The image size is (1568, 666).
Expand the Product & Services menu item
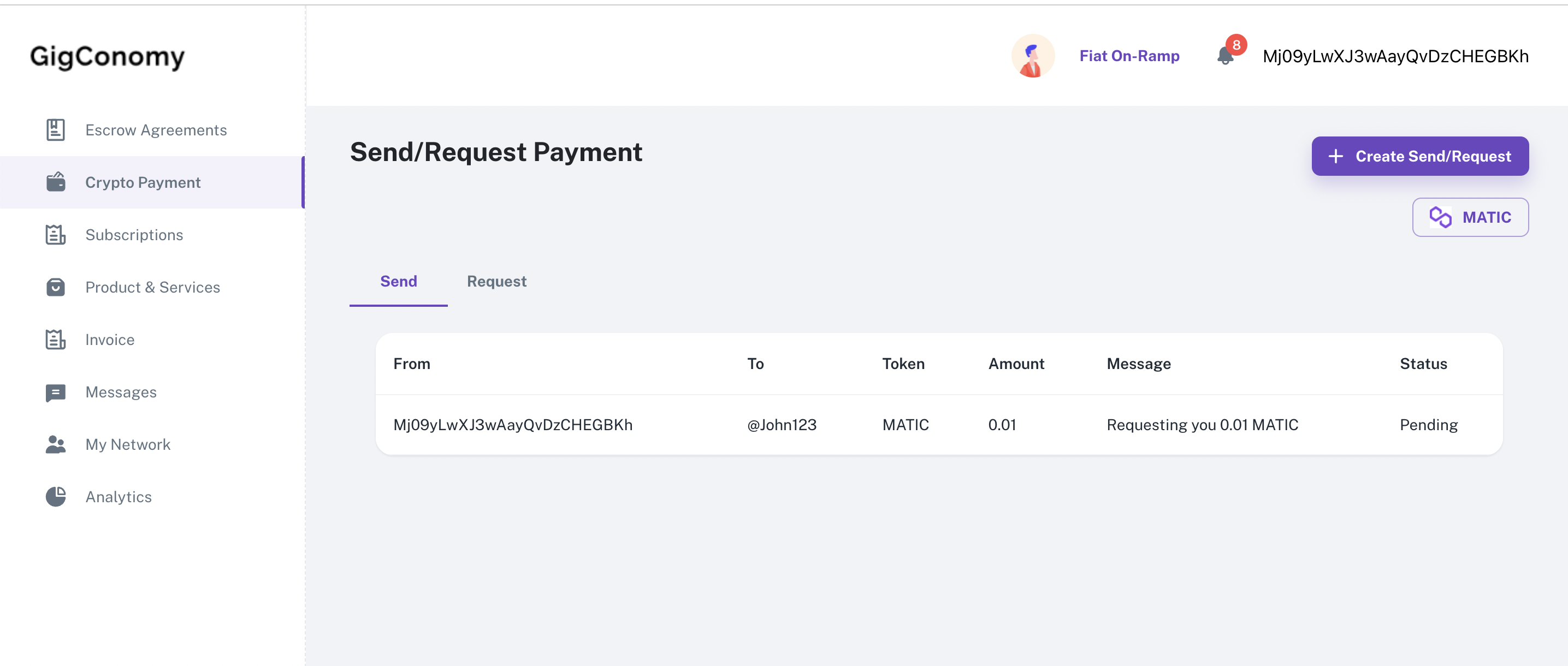point(152,286)
